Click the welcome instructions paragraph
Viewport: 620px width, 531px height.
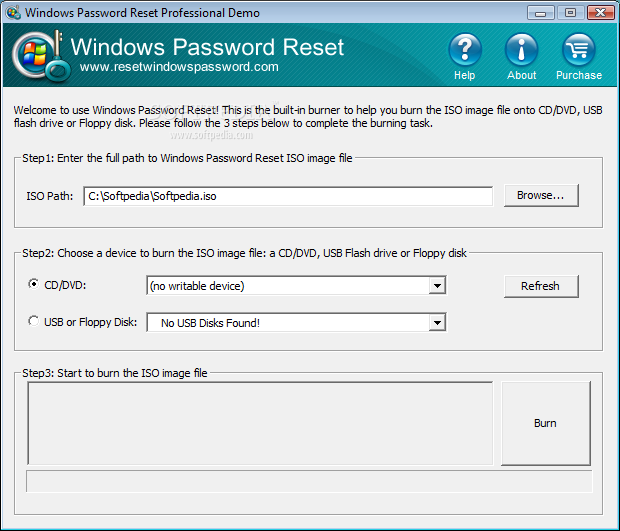[308, 116]
